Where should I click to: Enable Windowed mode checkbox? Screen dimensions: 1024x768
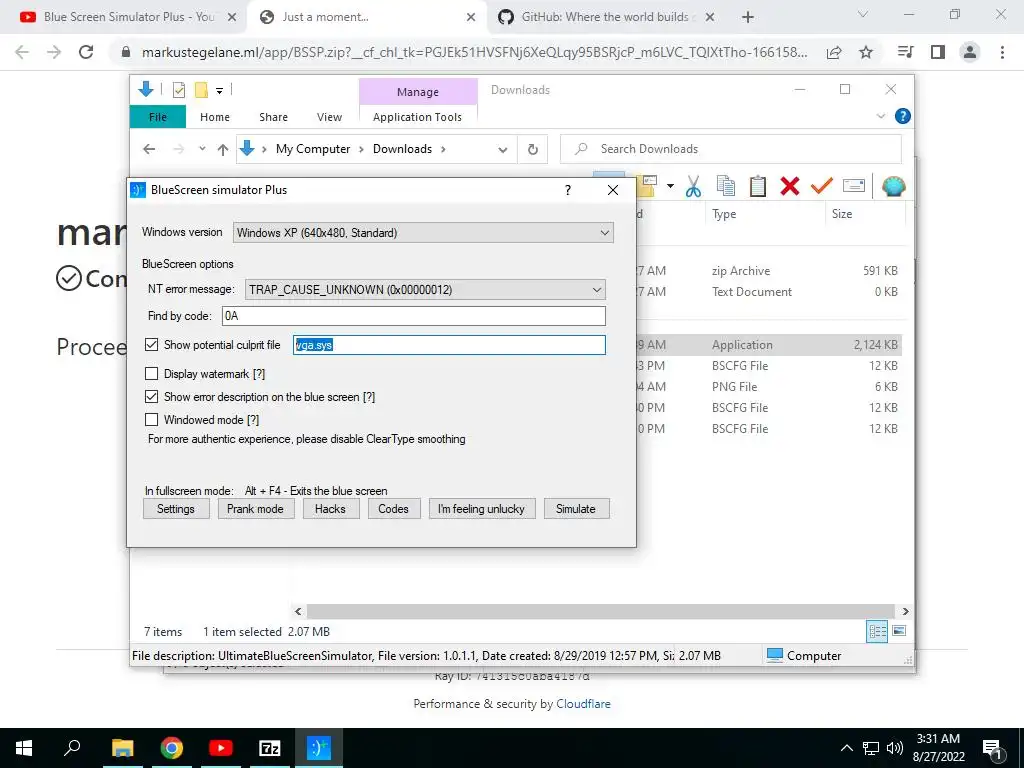point(152,419)
